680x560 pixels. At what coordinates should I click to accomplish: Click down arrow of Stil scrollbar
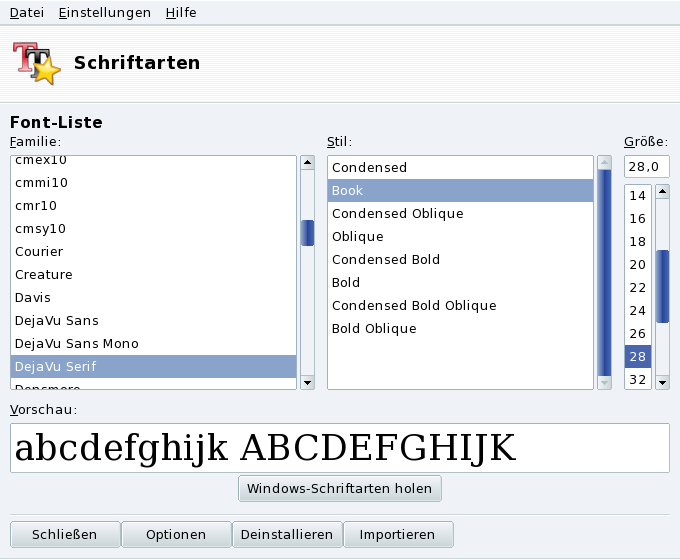coord(604,382)
